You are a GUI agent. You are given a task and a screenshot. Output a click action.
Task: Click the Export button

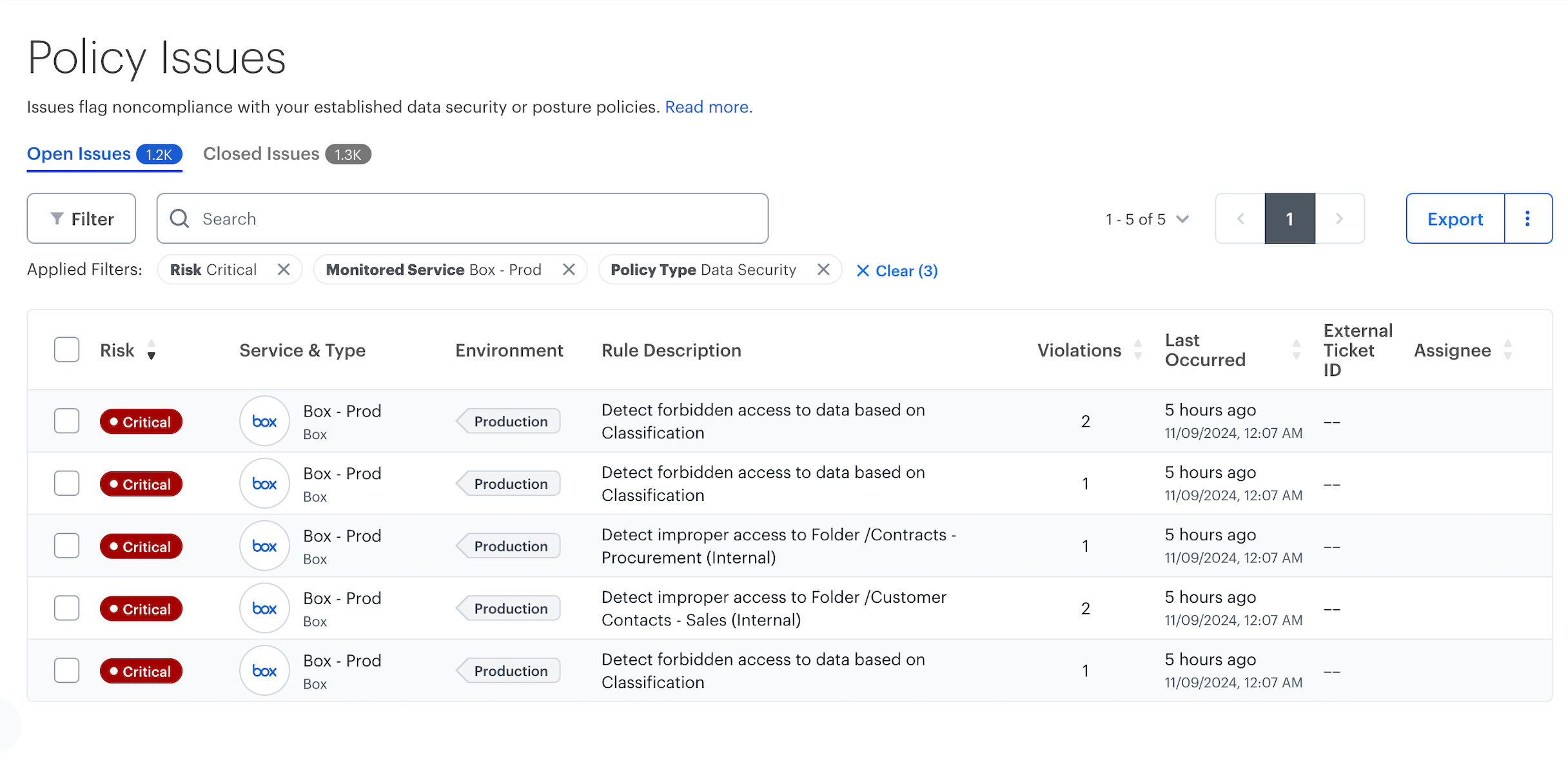pos(1455,219)
